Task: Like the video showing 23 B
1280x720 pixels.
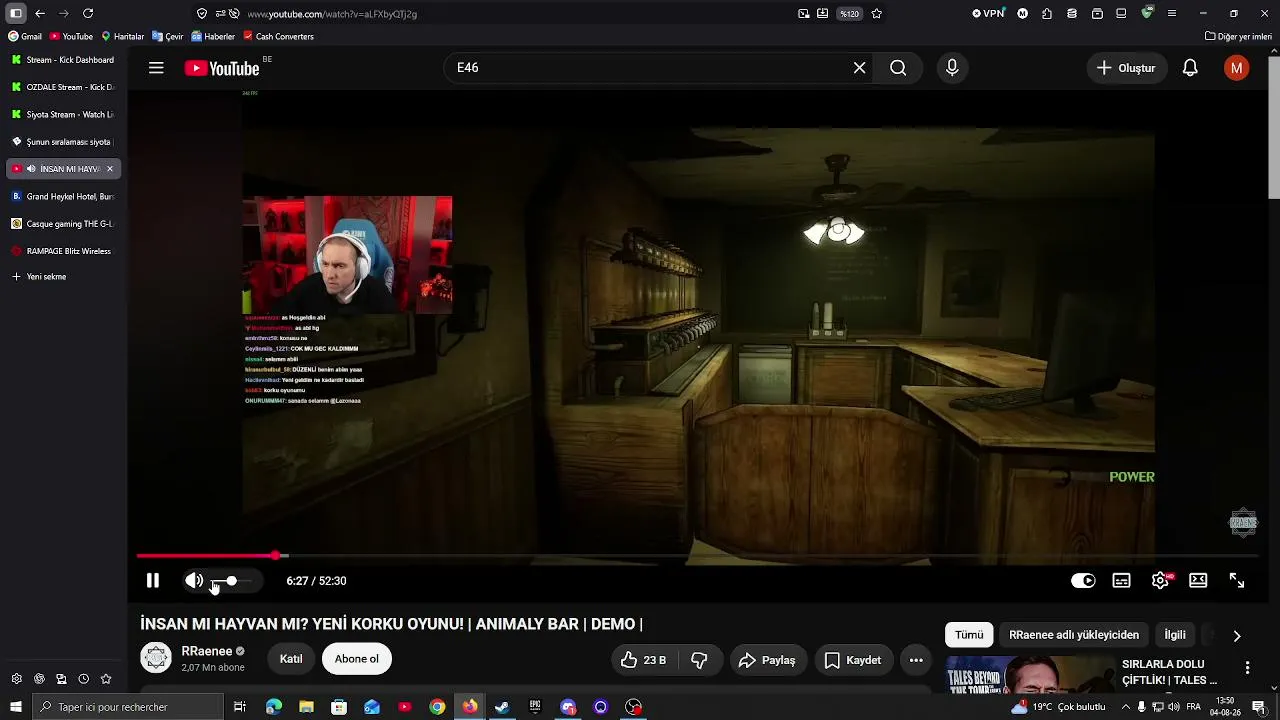Action: coord(643,660)
